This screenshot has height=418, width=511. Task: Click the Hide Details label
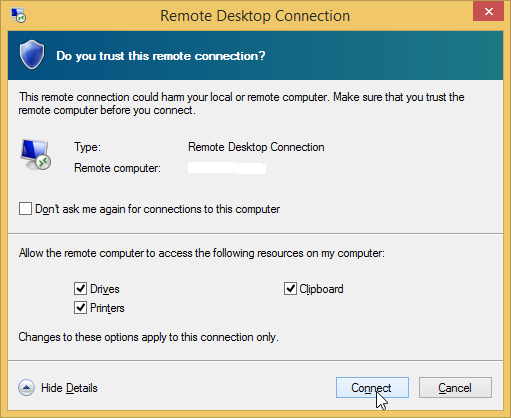(69, 388)
